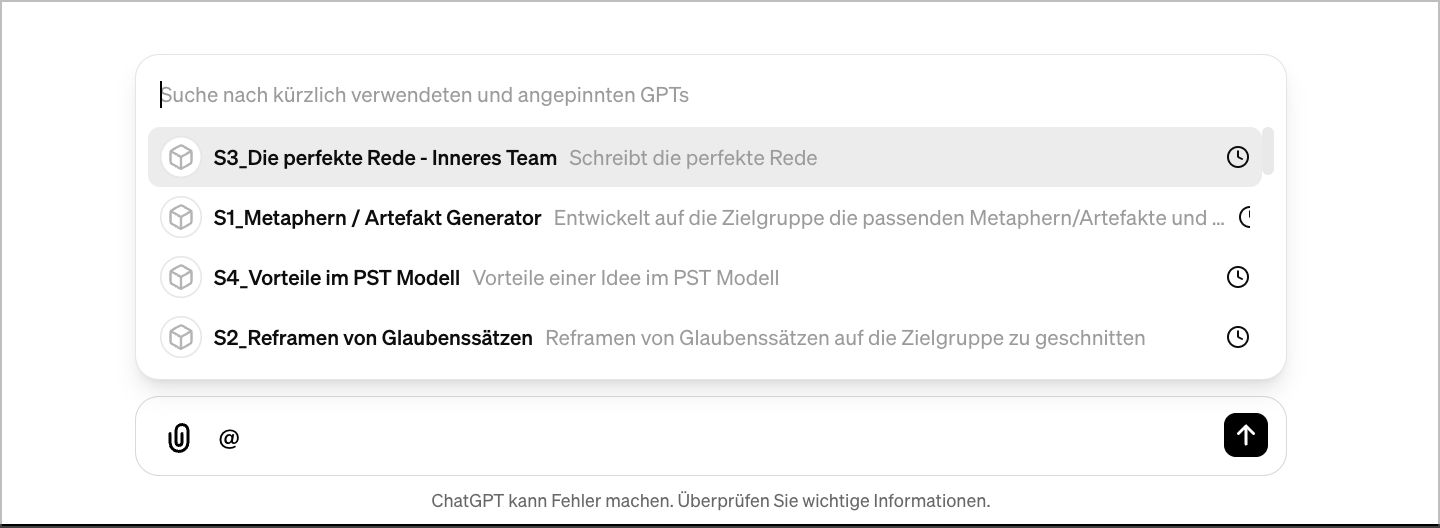Click the black send arrow button
Viewport: 1440px width, 528px height.
[1246, 435]
